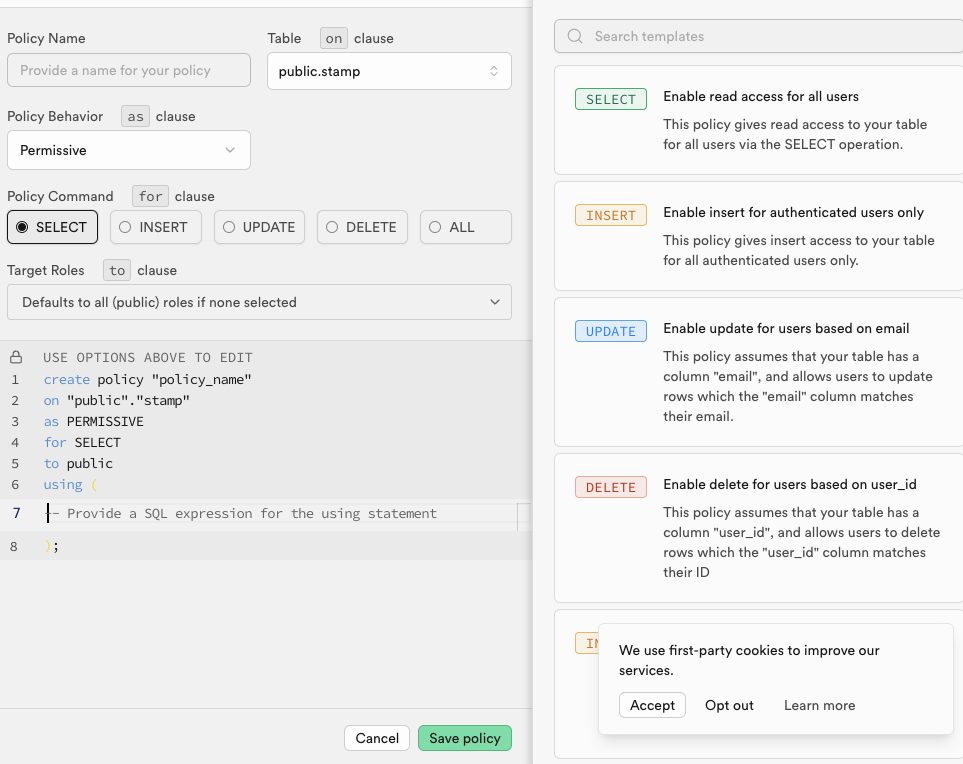Select the green SELECT template badge
Image resolution: width=963 pixels, height=764 pixels.
coord(610,99)
